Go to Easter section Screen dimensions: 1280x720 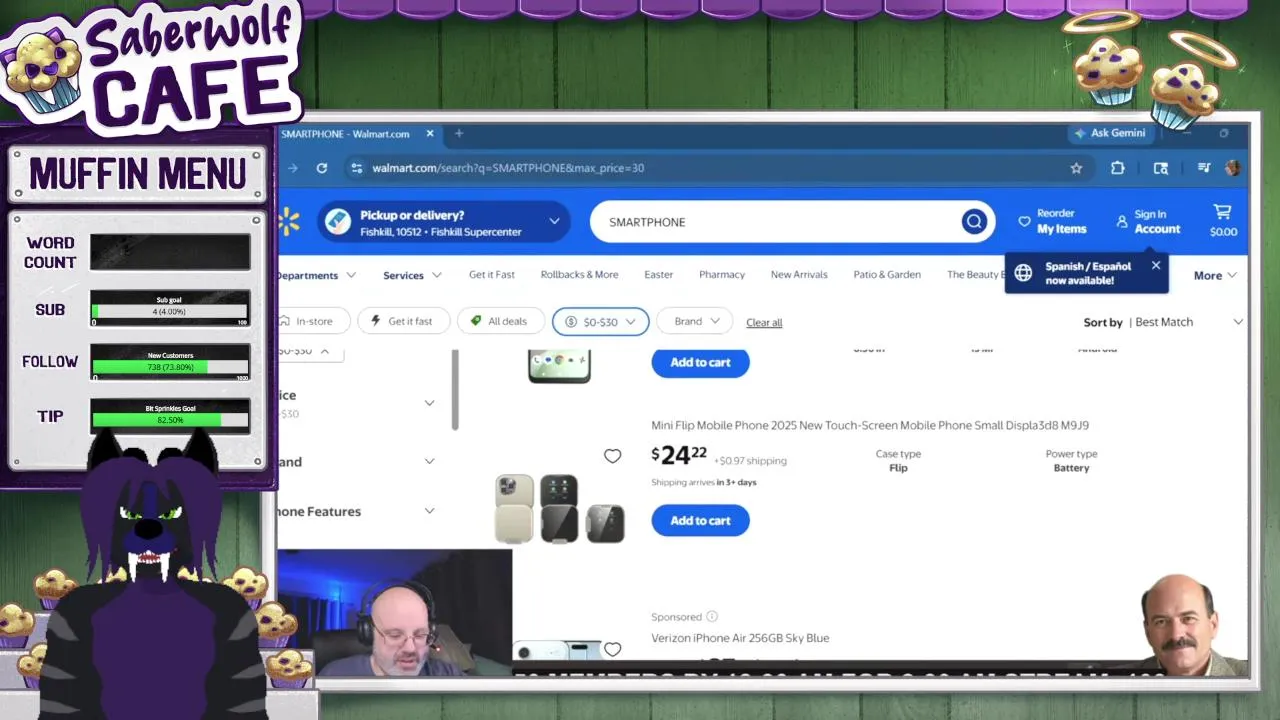click(x=659, y=274)
